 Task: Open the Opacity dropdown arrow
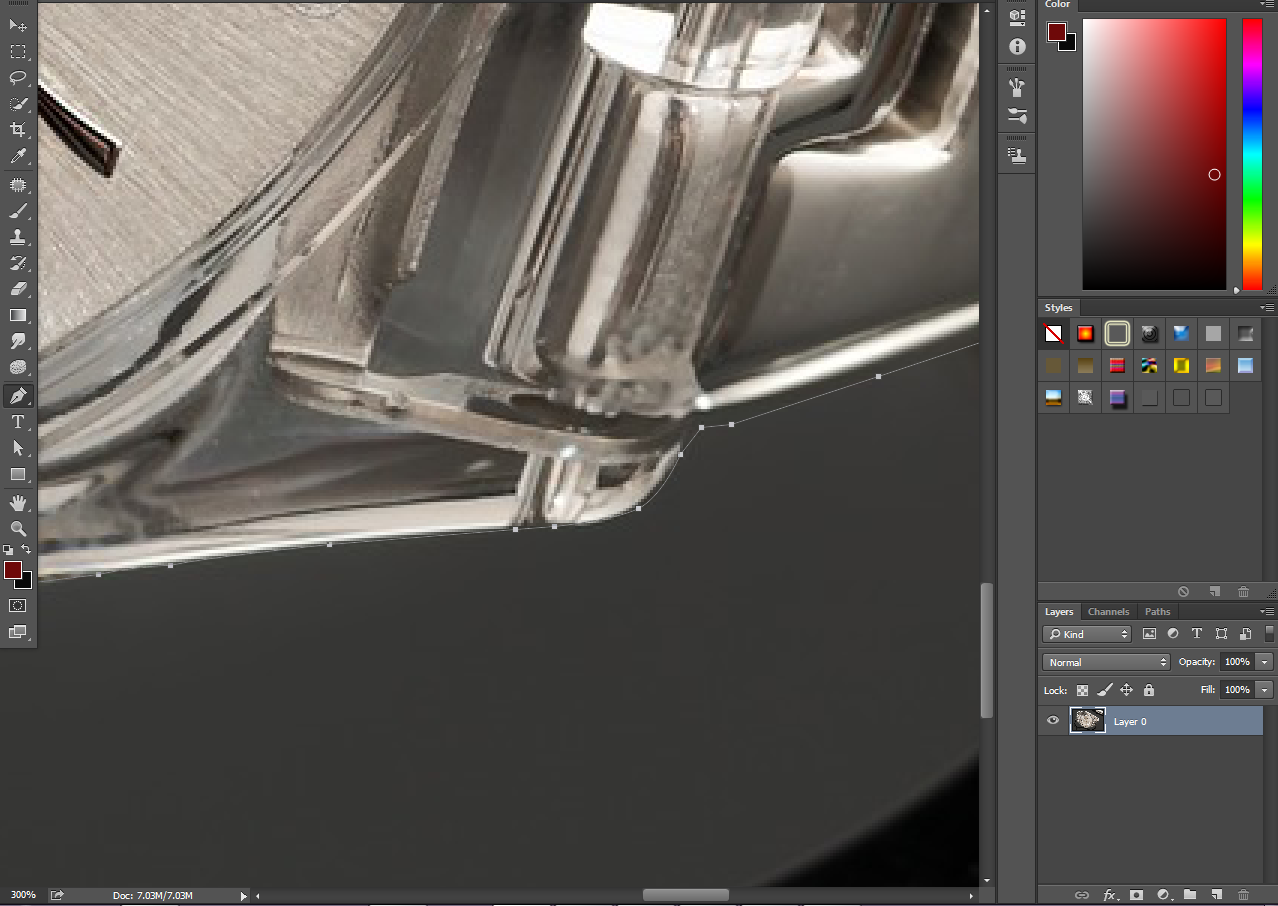(1262, 661)
